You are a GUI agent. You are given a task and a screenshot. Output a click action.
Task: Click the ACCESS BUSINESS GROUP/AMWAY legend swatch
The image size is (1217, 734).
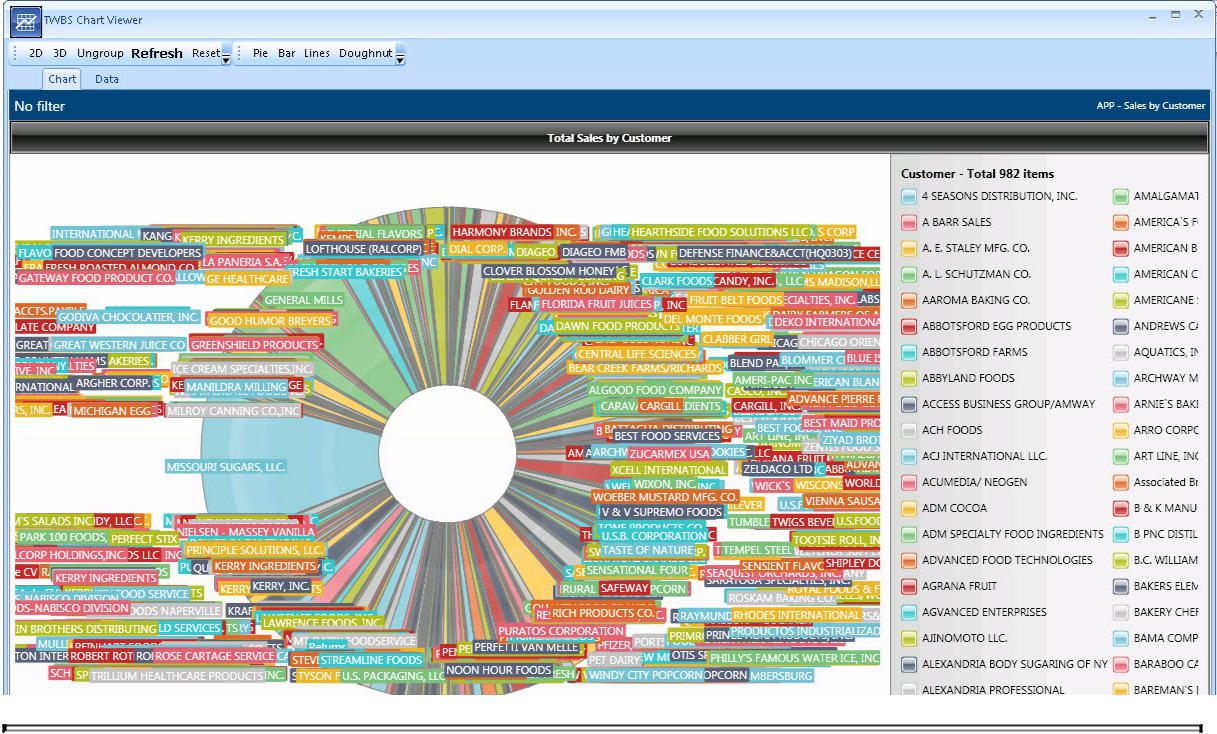click(909, 404)
